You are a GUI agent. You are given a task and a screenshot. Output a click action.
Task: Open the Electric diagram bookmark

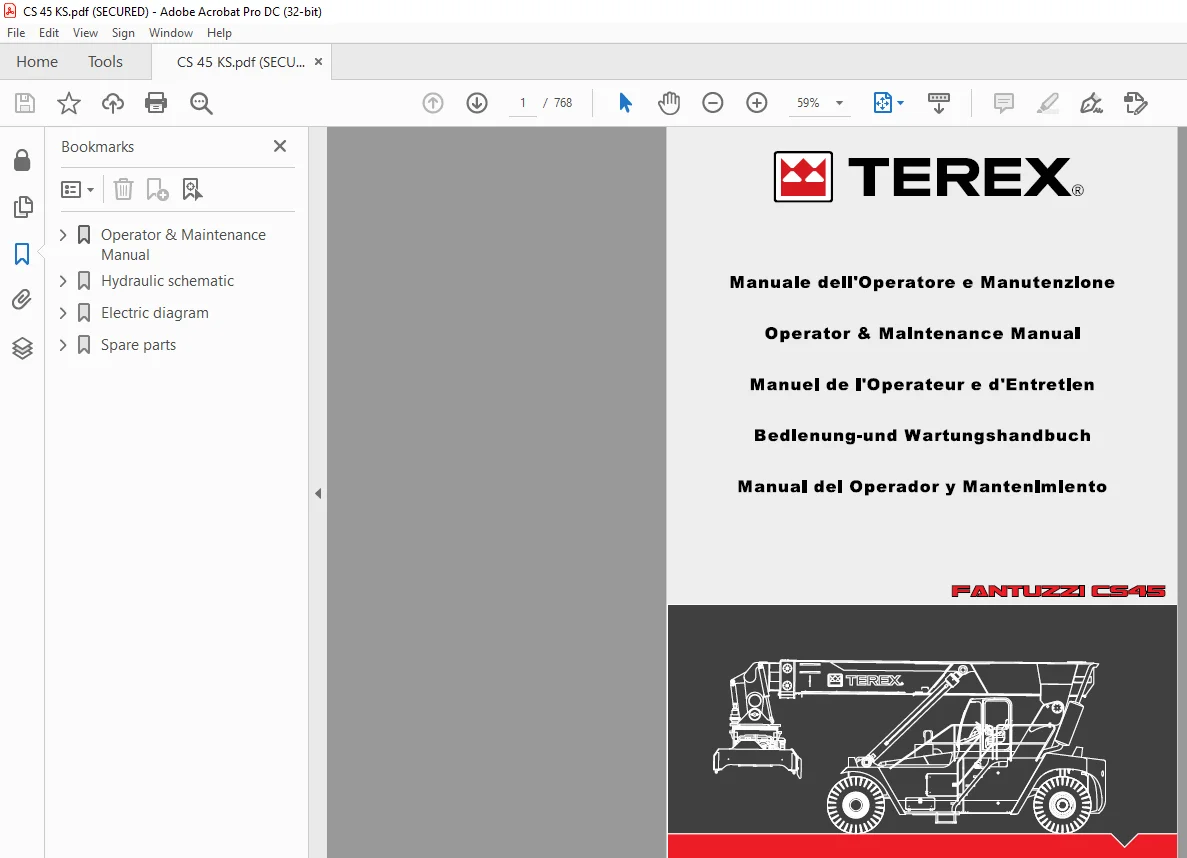tap(154, 313)
